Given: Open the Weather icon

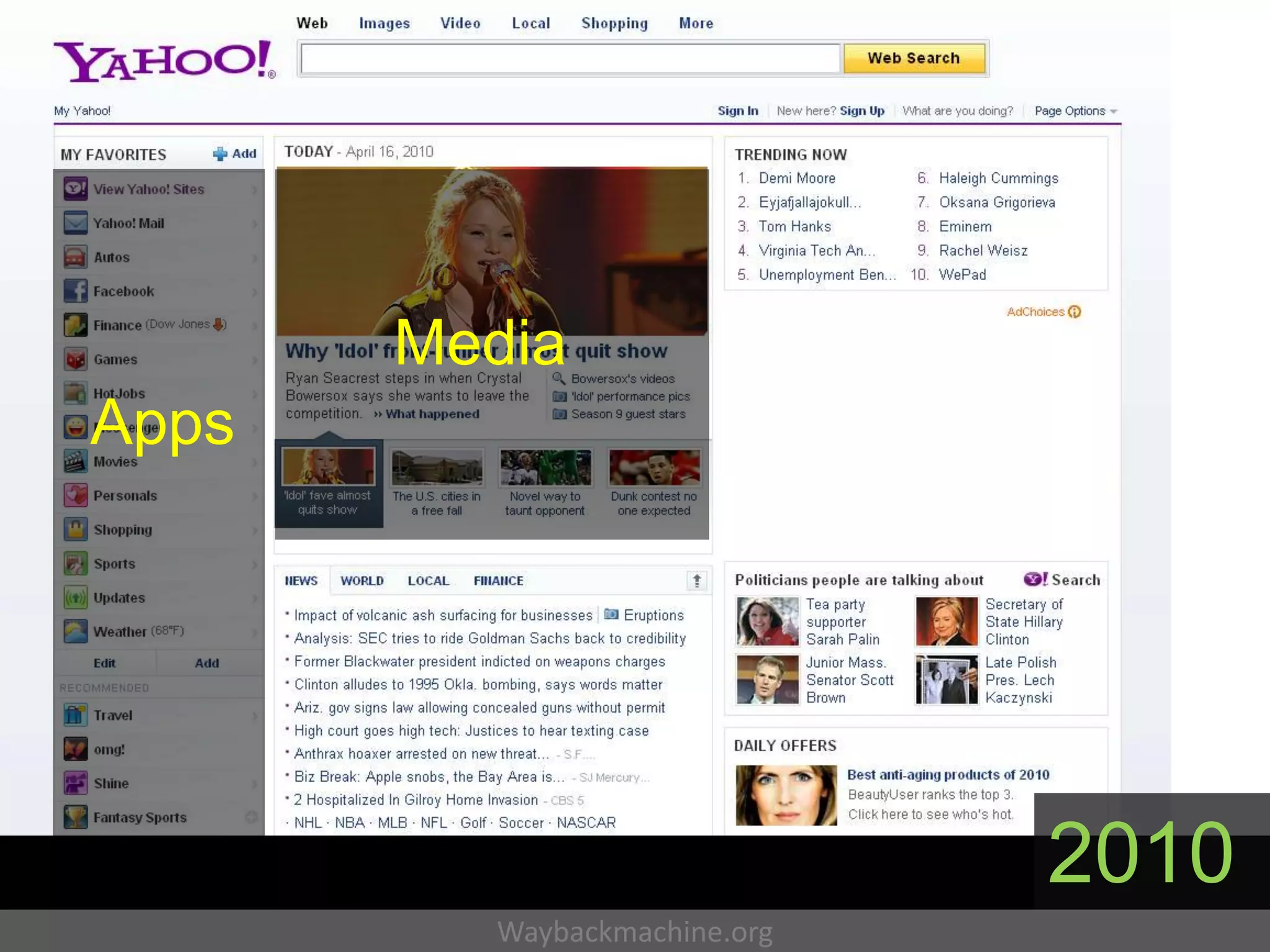Looking at the screenshot, I should tap(76, 632).
